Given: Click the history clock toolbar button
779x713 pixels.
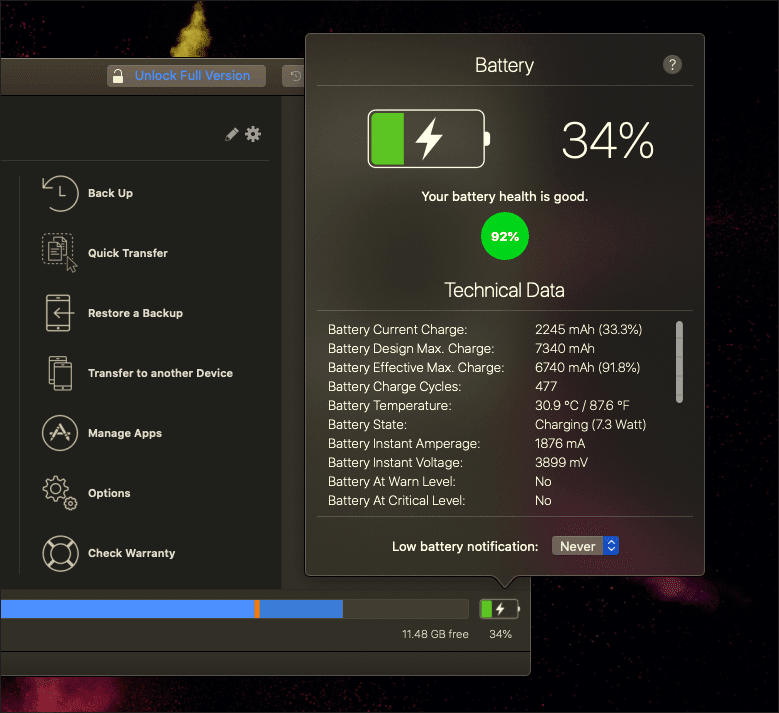Looking at the screenshot, I should [295, 76].
